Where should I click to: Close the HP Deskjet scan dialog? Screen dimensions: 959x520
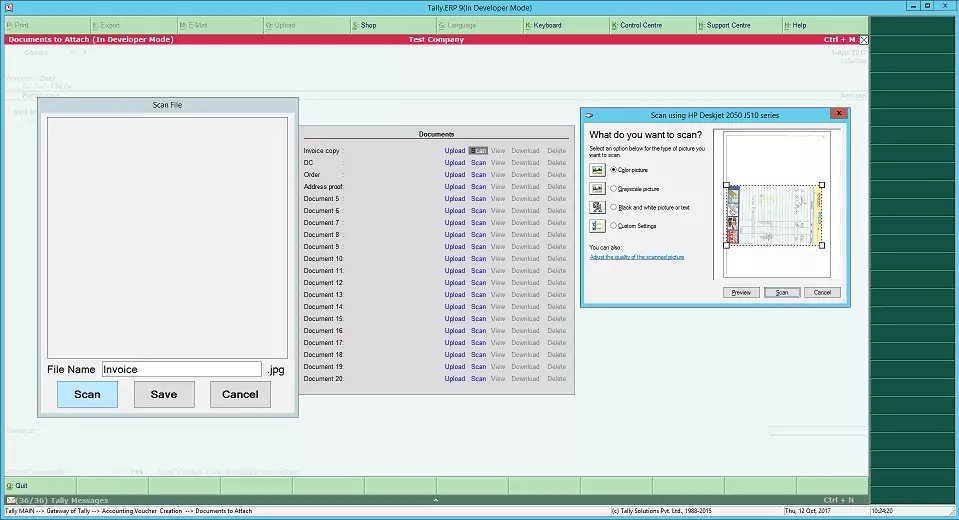point(839,113)
